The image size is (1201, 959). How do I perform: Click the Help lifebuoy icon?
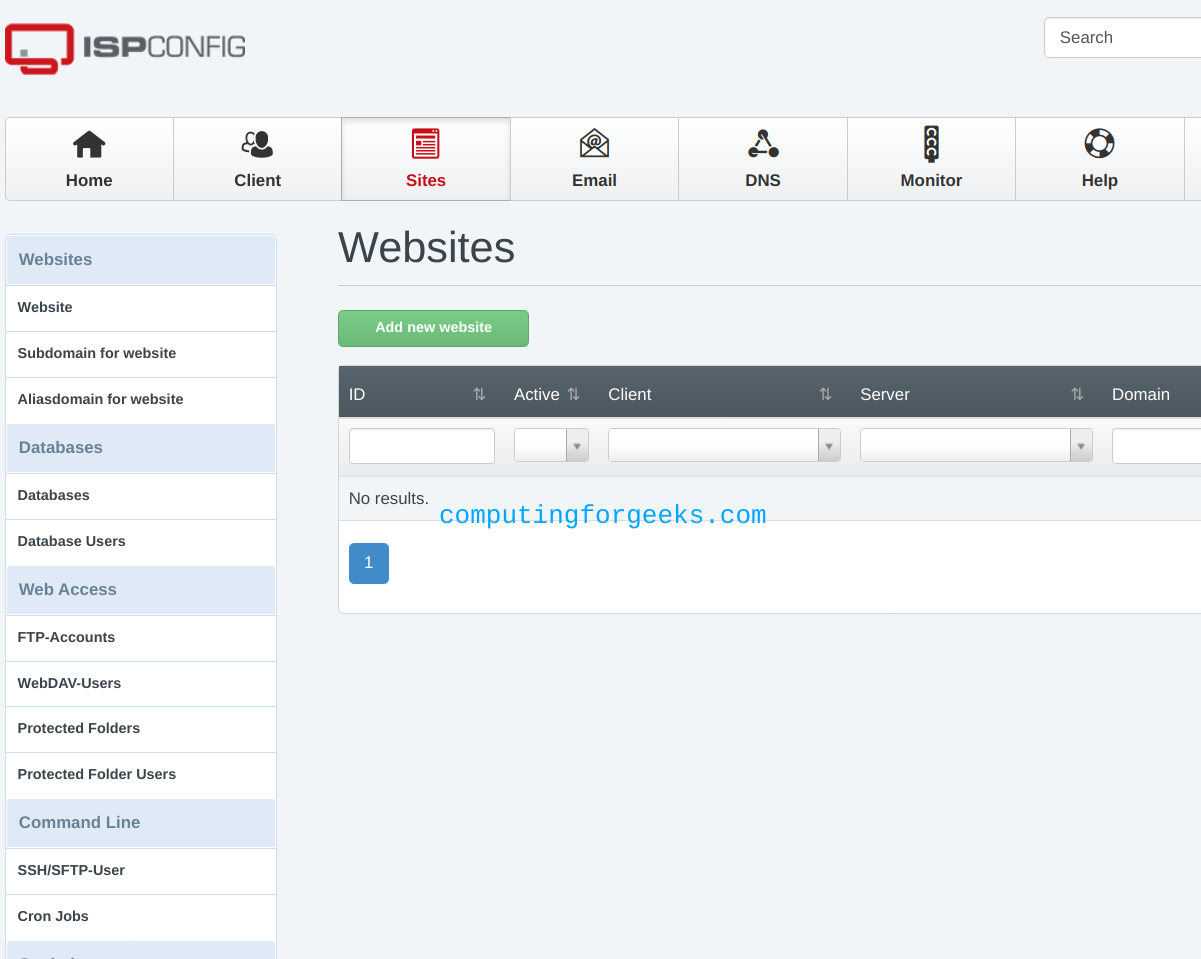point(1099,143)
